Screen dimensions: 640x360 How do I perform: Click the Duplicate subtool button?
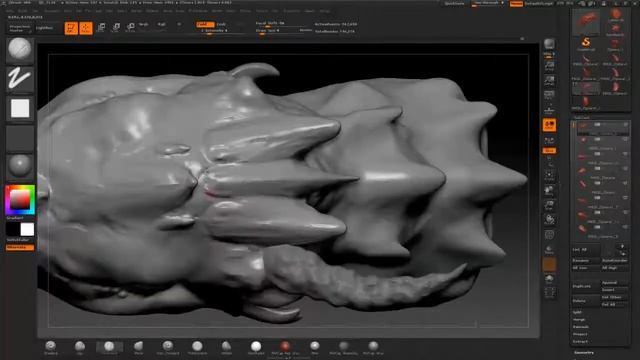(x=586, y=286)
